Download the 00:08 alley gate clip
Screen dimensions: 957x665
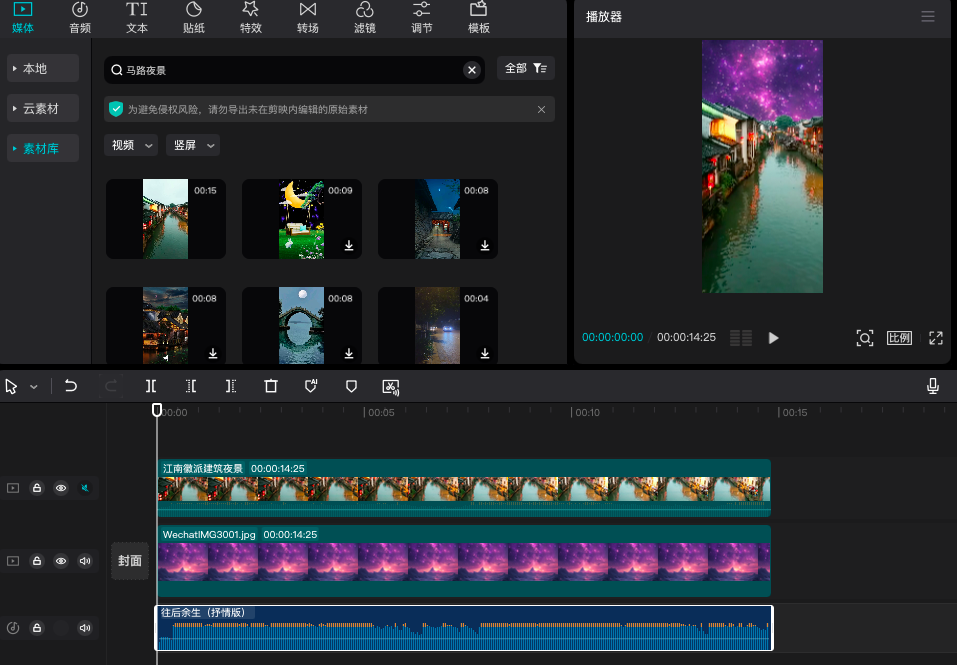(485, 245)
